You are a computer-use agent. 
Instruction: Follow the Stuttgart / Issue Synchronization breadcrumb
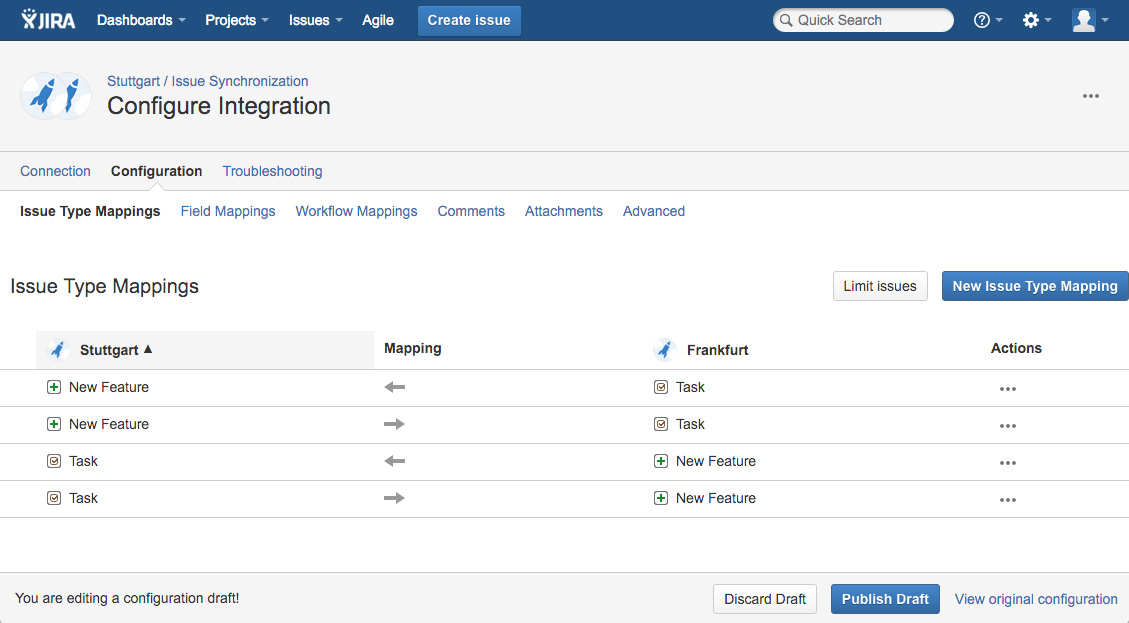tap(207, 81)
